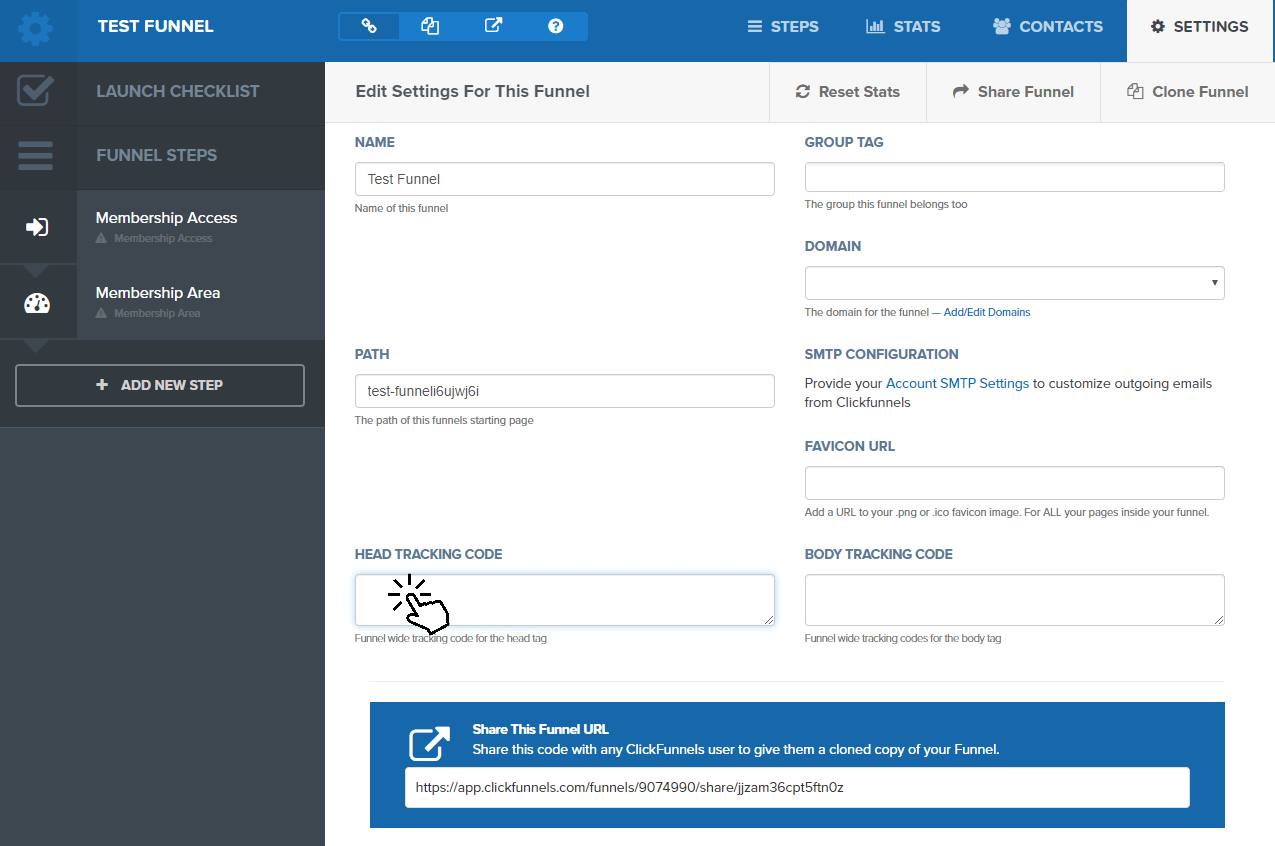Image resolution: width=1275 pixels, height=846 pixels.
Task: Open the Domain dropdown
Action: click(x=1014, y=283)
